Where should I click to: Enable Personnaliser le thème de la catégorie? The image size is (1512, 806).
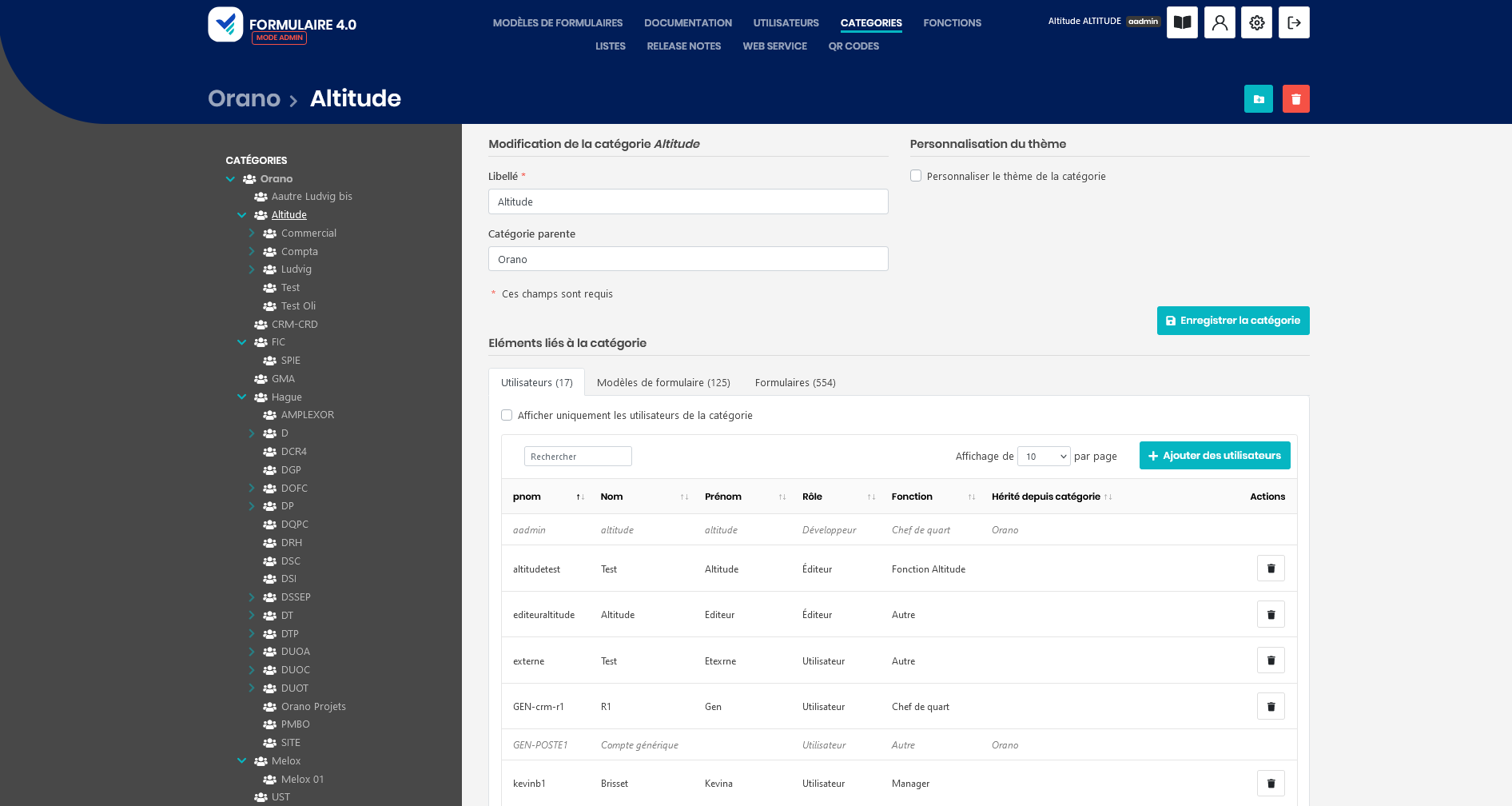point(916,176)
